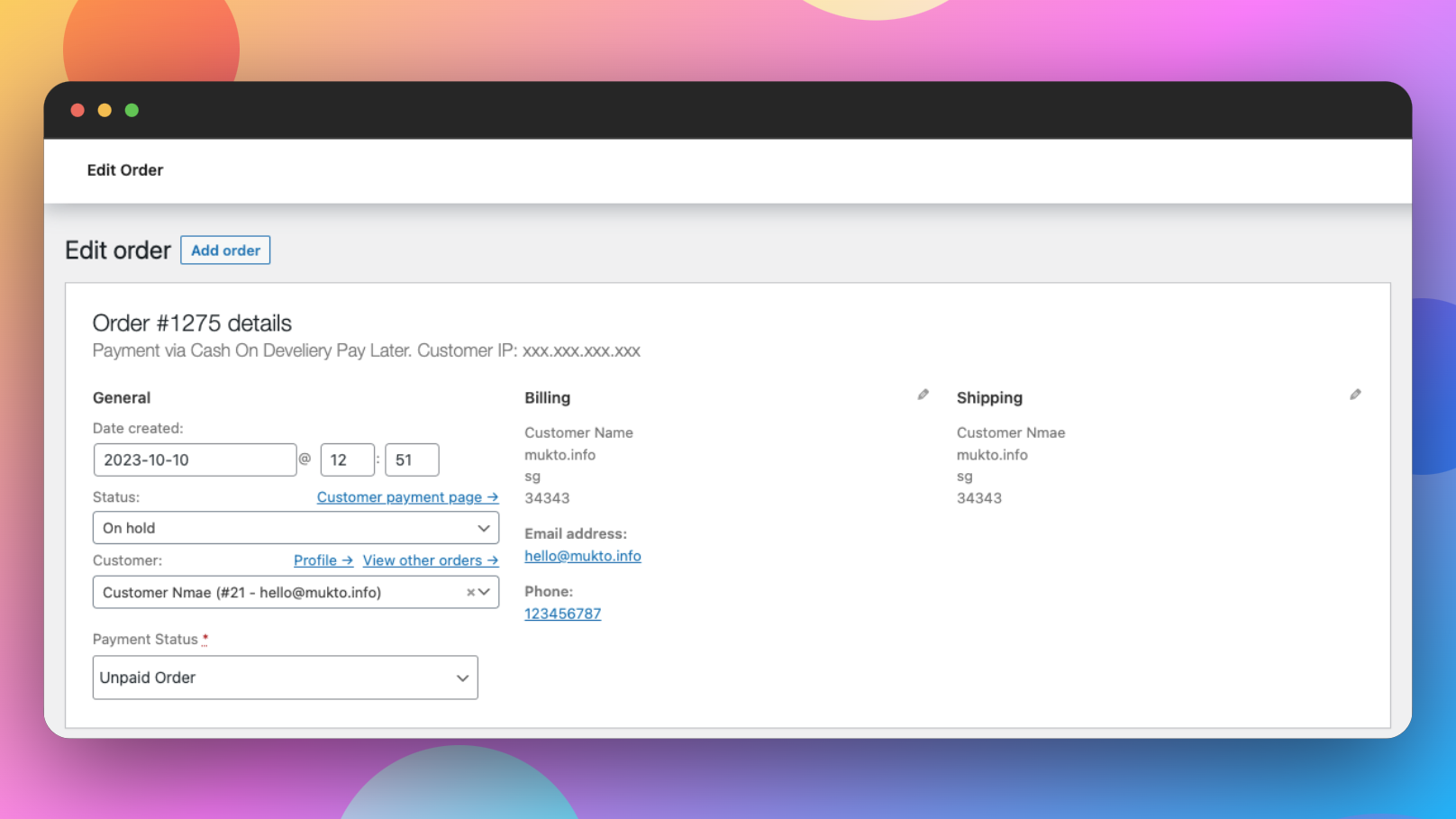Click billing Customer Name text
Screen dimensions: 1456x819
579,433
